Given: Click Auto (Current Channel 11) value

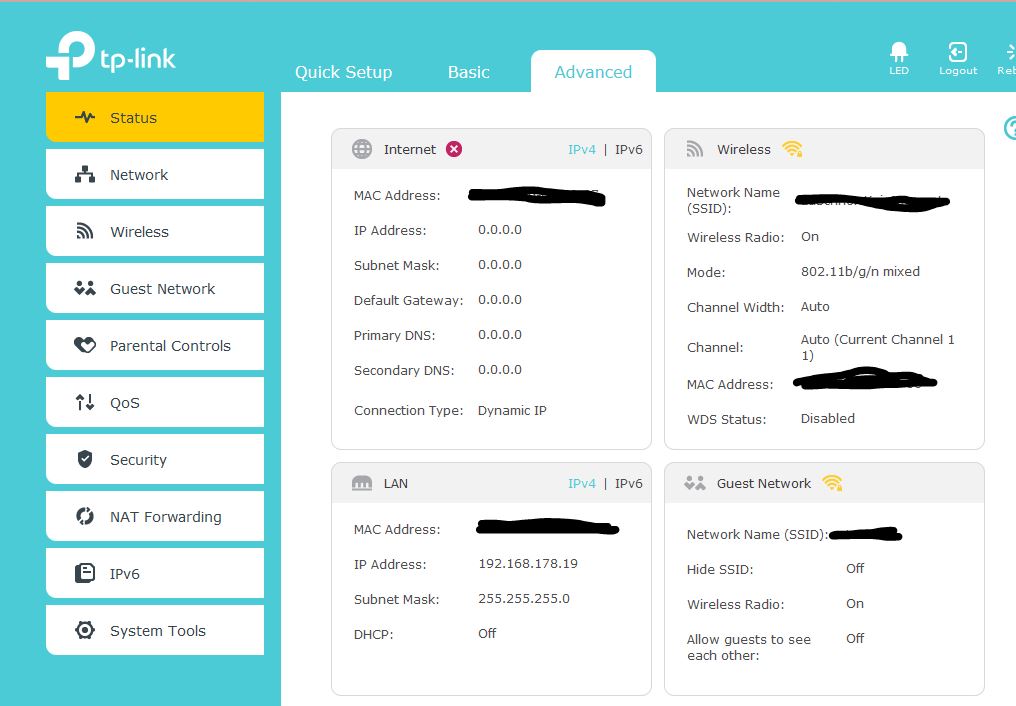Looking at the screenshot, I should 877,347.
